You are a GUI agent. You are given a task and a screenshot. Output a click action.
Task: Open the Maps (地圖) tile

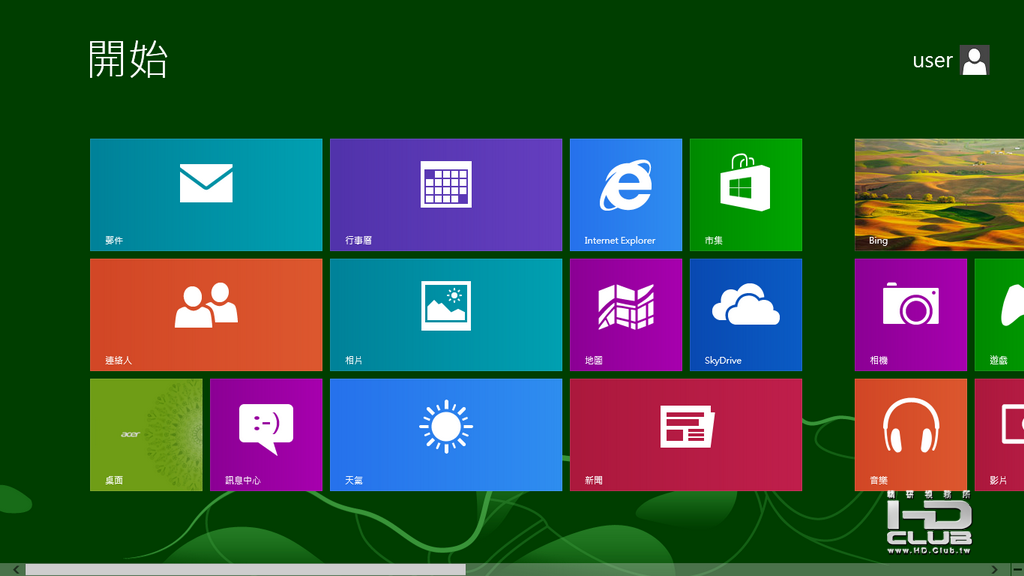(626, 315)
